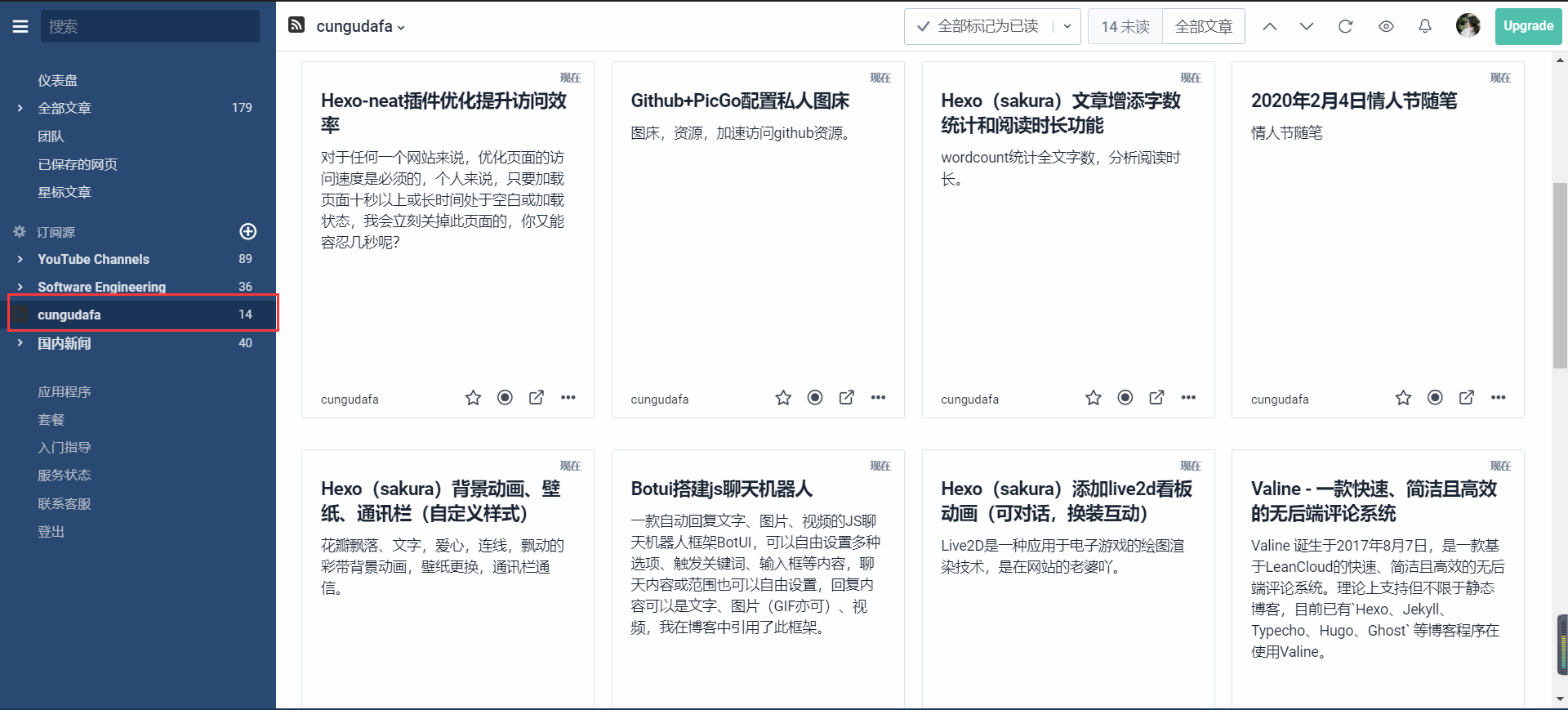Show more options for Github+PicGo article
The image size is (1568, 710).
(878, 398)
